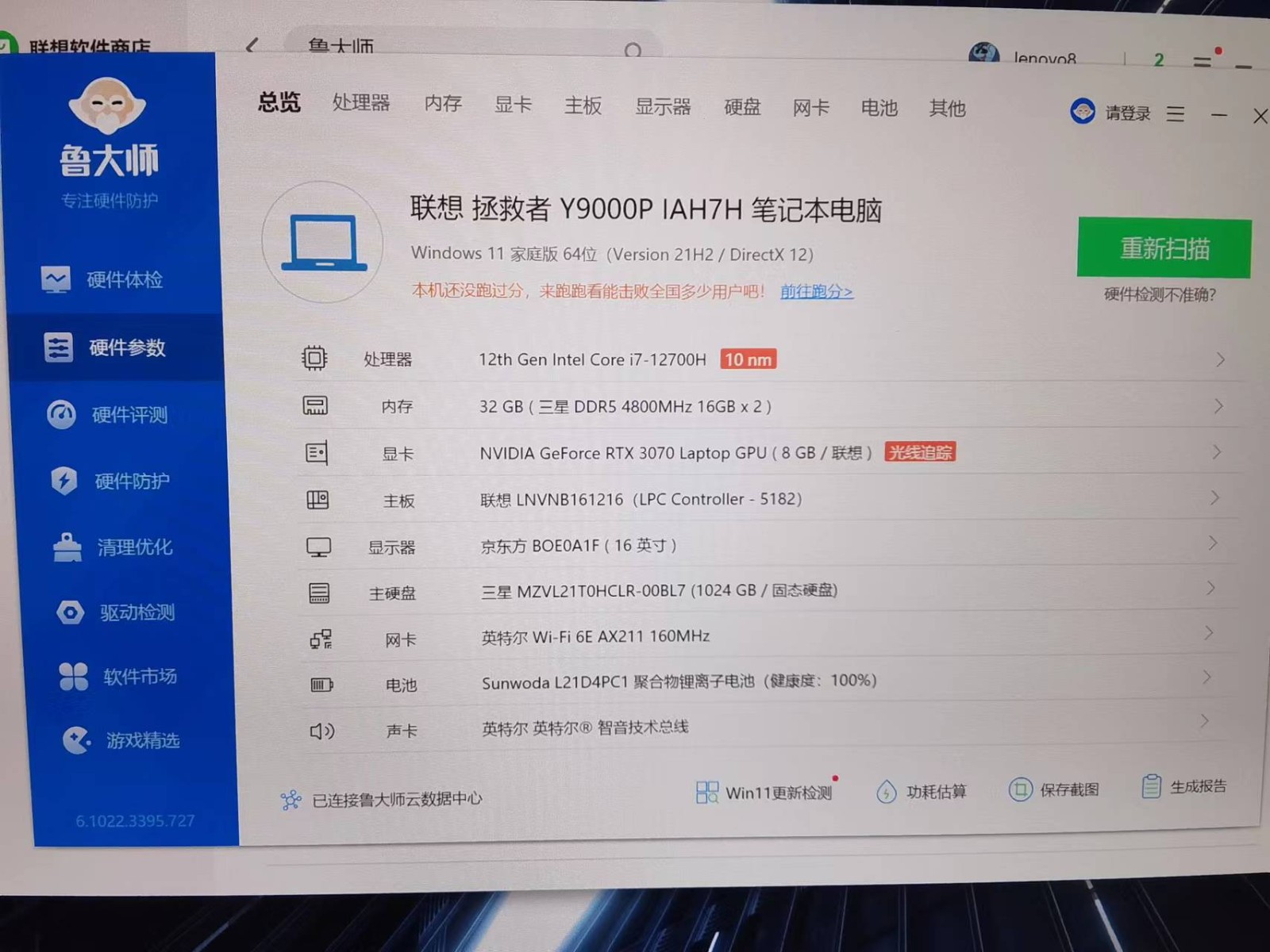Click 请登录 login text

click(x=1128, y=113)
